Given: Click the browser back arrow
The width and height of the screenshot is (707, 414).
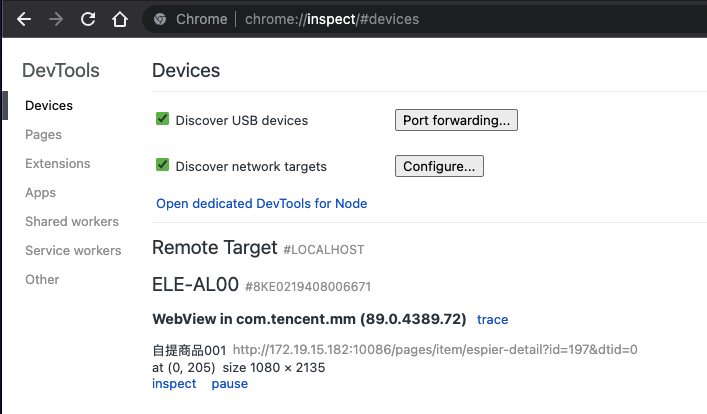Looking at the screenshot, I should point(25,19).
